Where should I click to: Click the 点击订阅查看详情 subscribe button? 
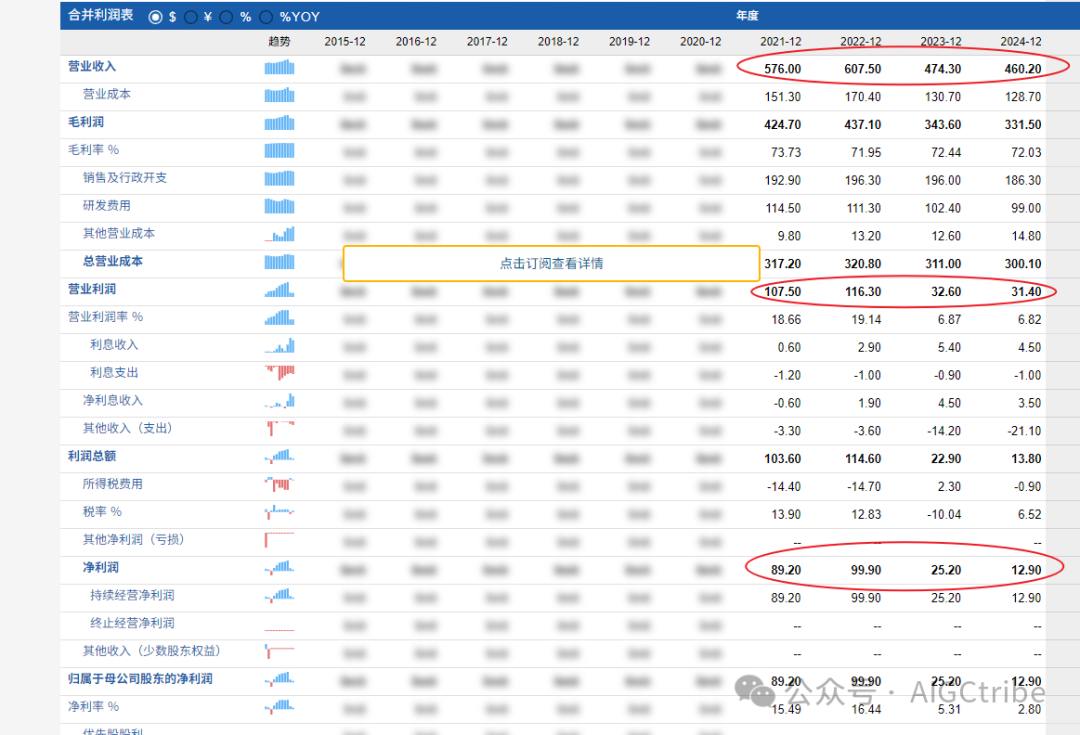pyautogui.click(x=551, y=263)
